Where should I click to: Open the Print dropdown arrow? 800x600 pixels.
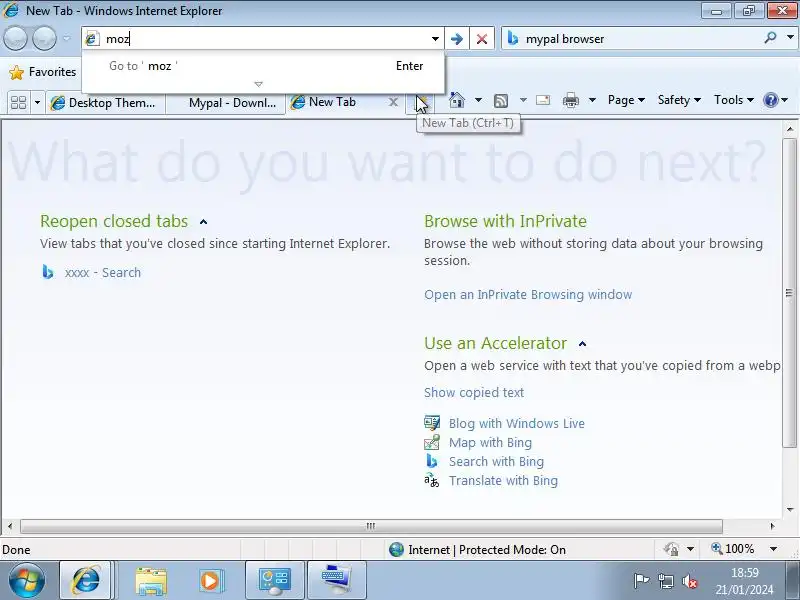[592, 100]
